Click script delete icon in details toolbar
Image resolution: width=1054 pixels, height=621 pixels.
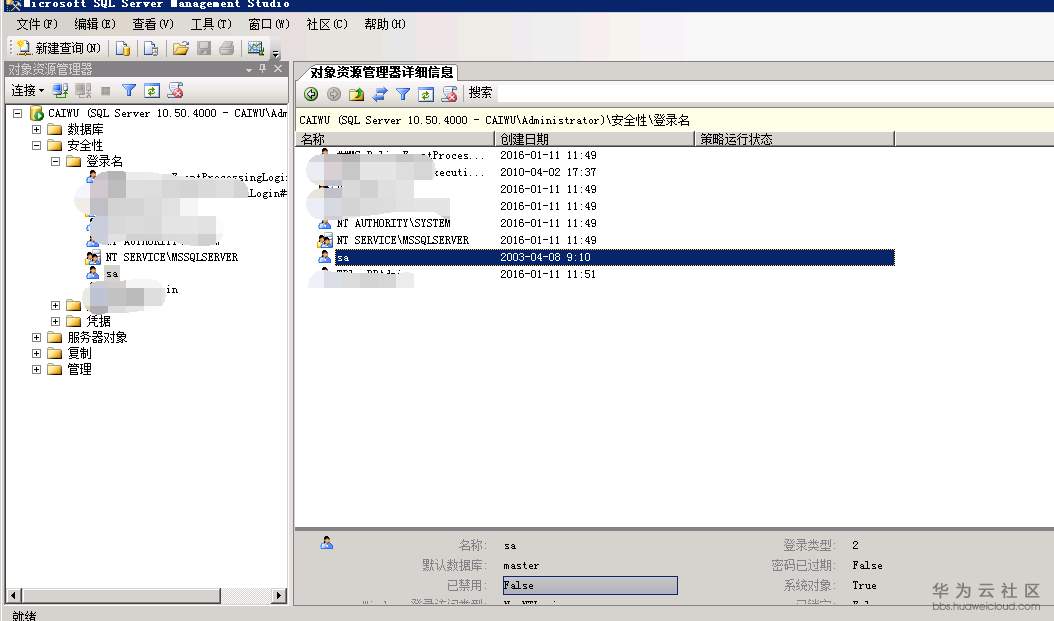[x=448, y=94]
